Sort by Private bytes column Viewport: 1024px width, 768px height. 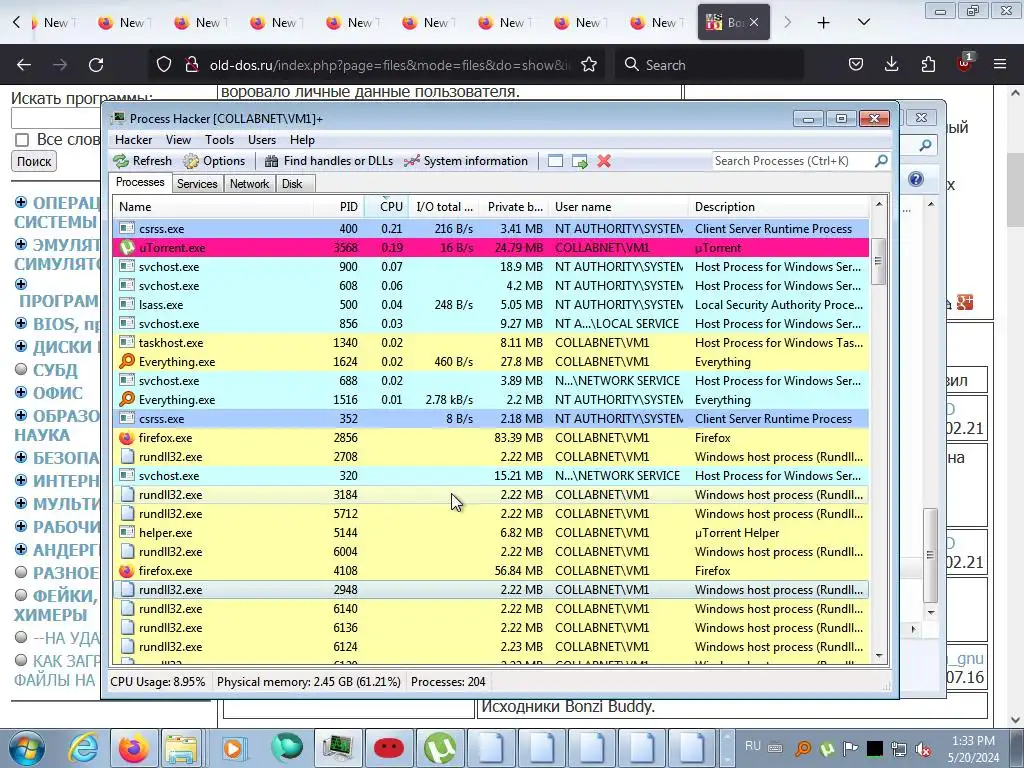tap(515, 206)
